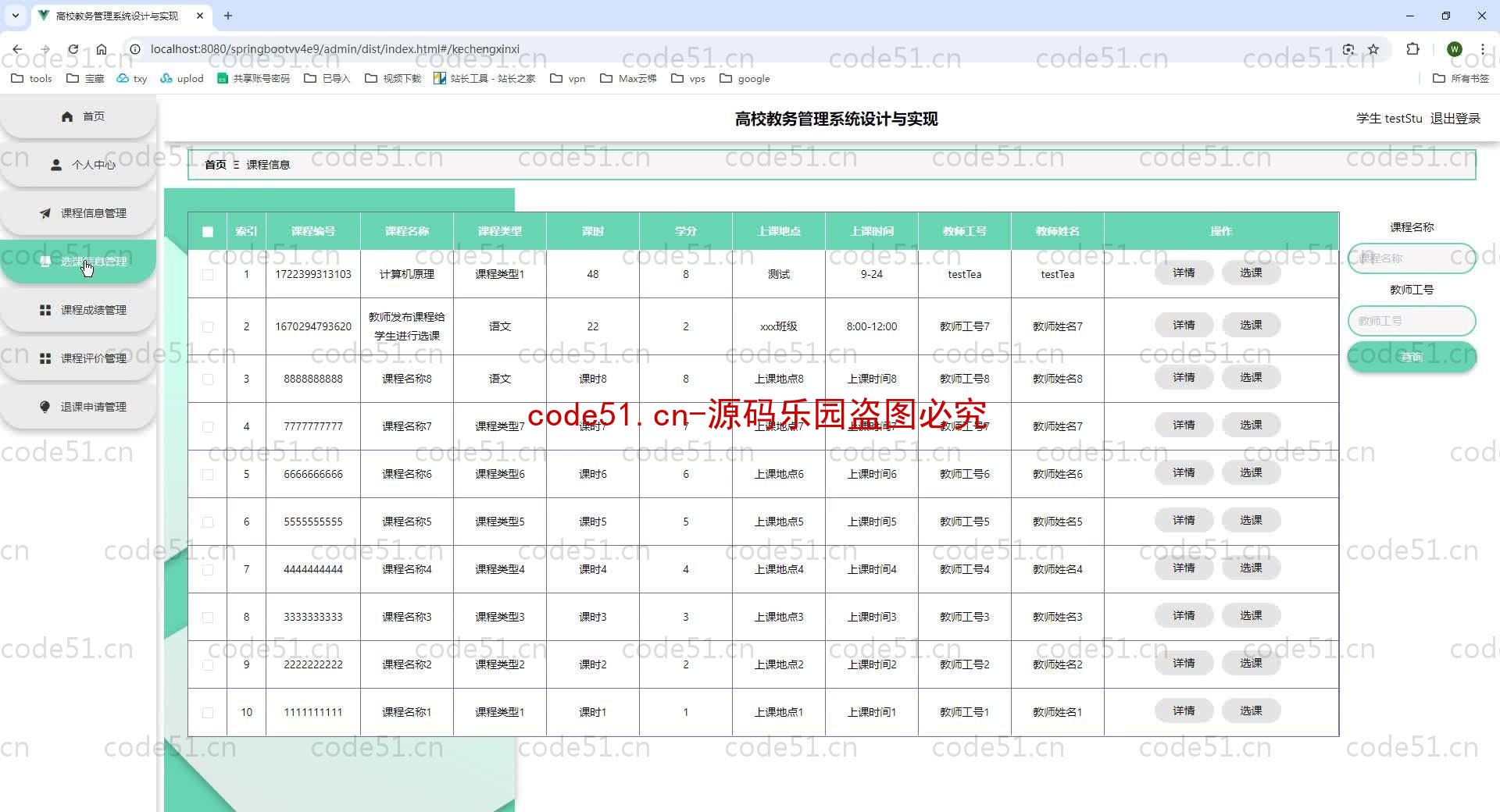
Task: Open the vps bookmark folder
Action: click(688, 78)
